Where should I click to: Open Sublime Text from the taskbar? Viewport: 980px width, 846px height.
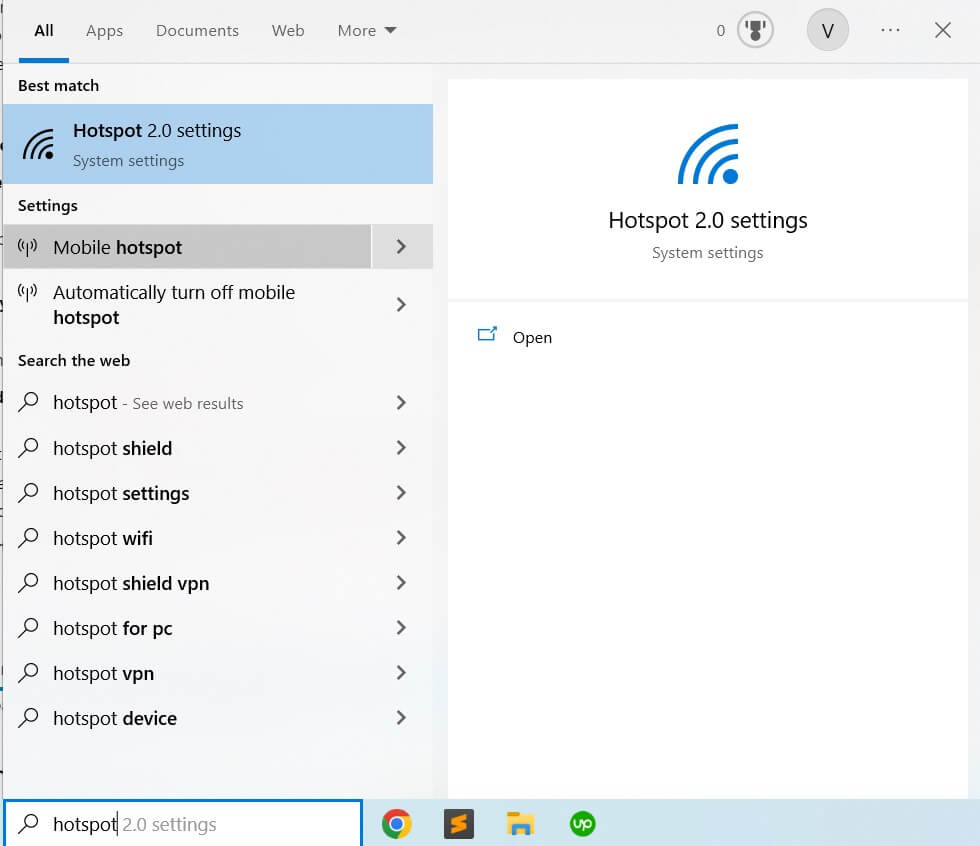[x=459, y=824]
